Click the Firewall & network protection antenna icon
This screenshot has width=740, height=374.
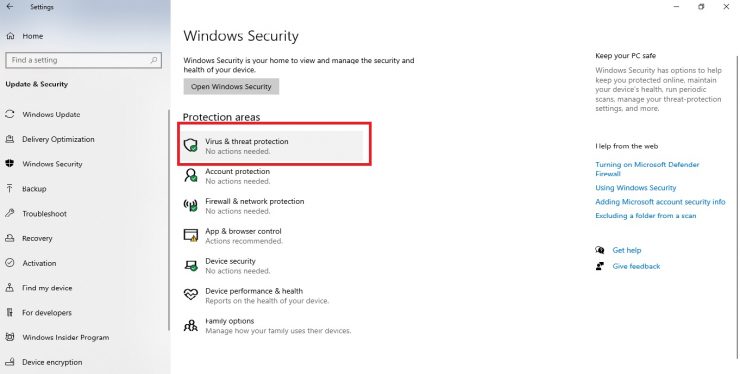click(x=191, y=205)
